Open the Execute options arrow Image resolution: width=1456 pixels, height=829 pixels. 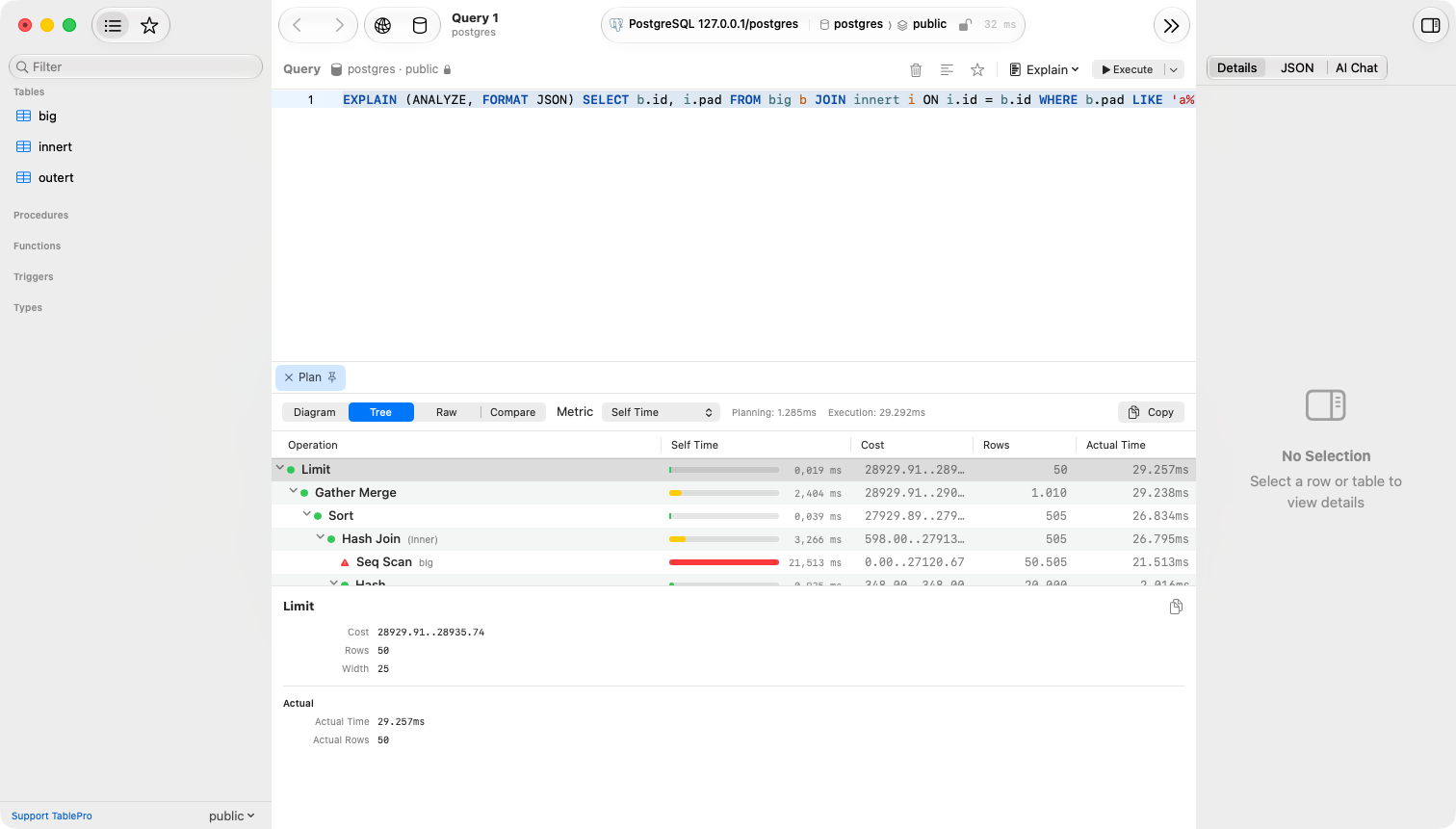[1174, 69]
